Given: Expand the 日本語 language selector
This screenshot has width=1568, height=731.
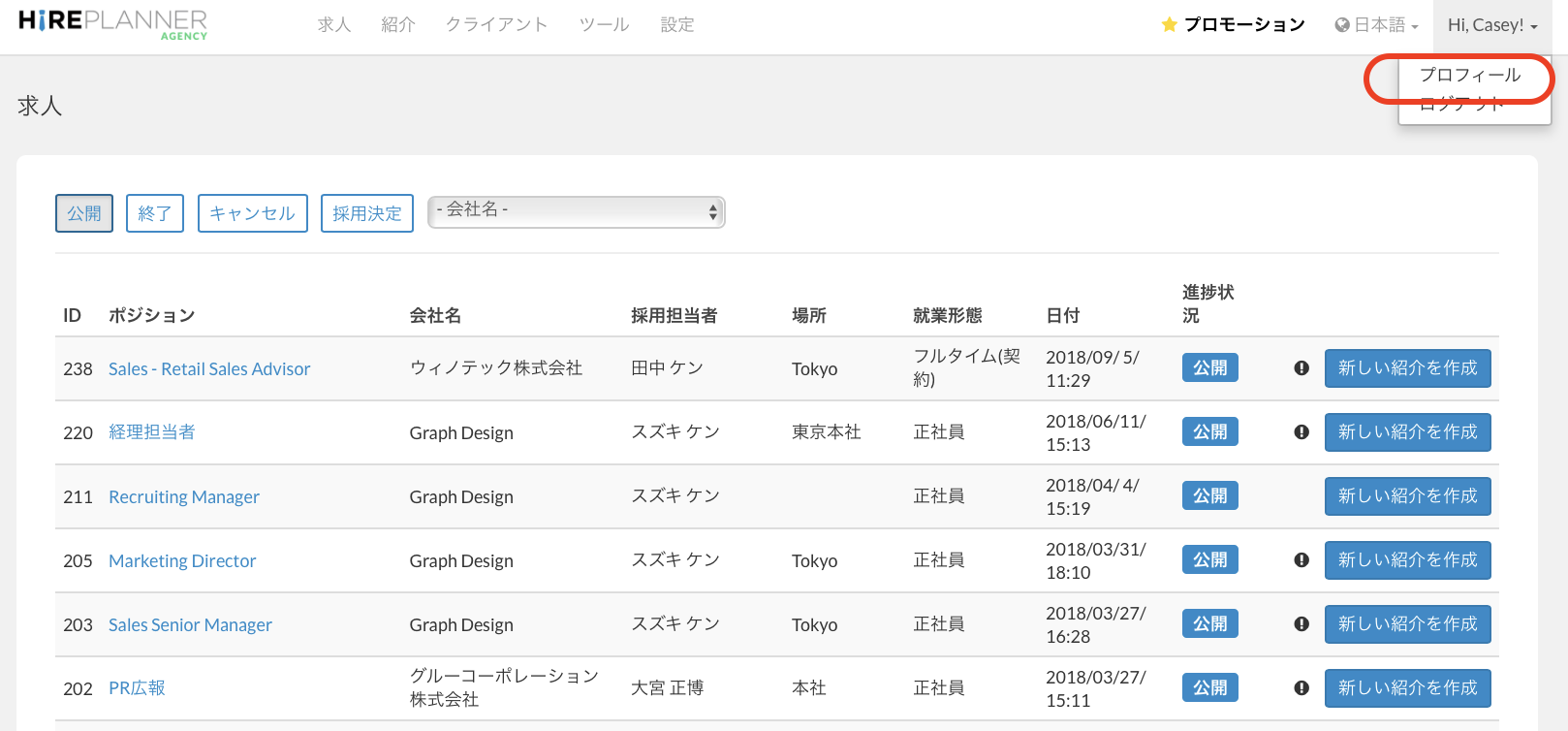Looking at the screenshot, I should coord(1377,25).
